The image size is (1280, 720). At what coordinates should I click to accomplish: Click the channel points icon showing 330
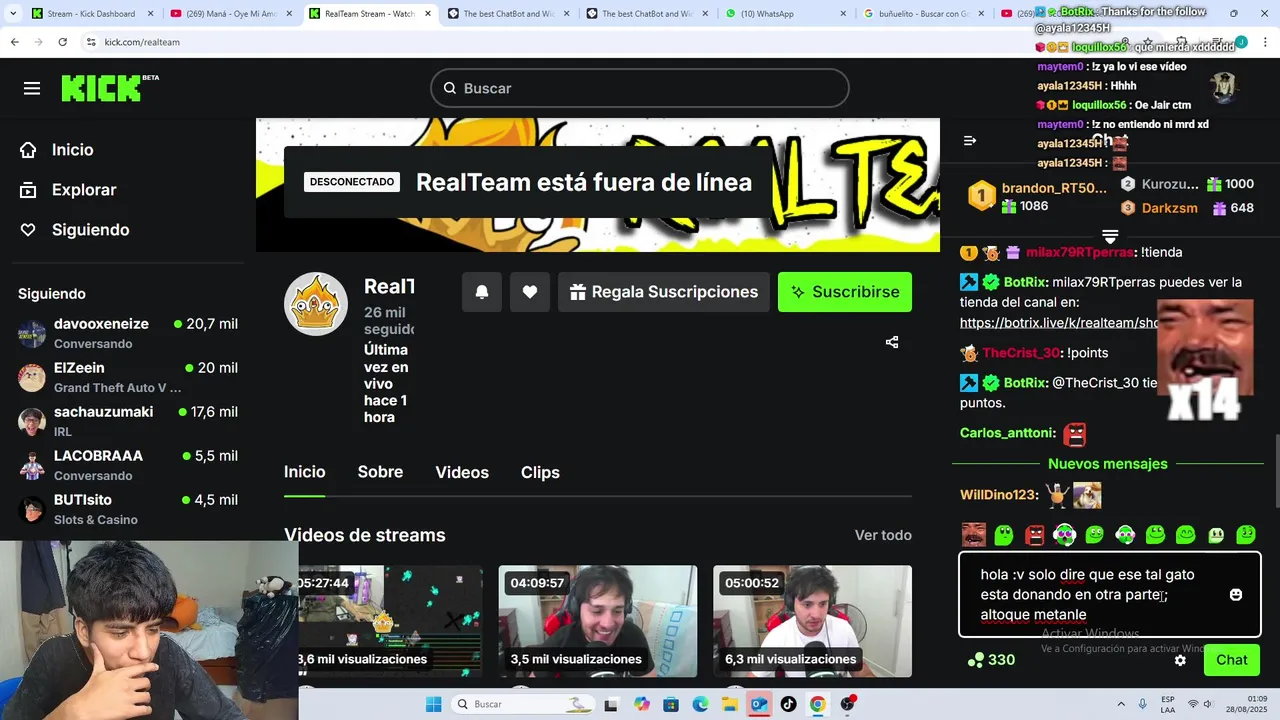[976, 660]
